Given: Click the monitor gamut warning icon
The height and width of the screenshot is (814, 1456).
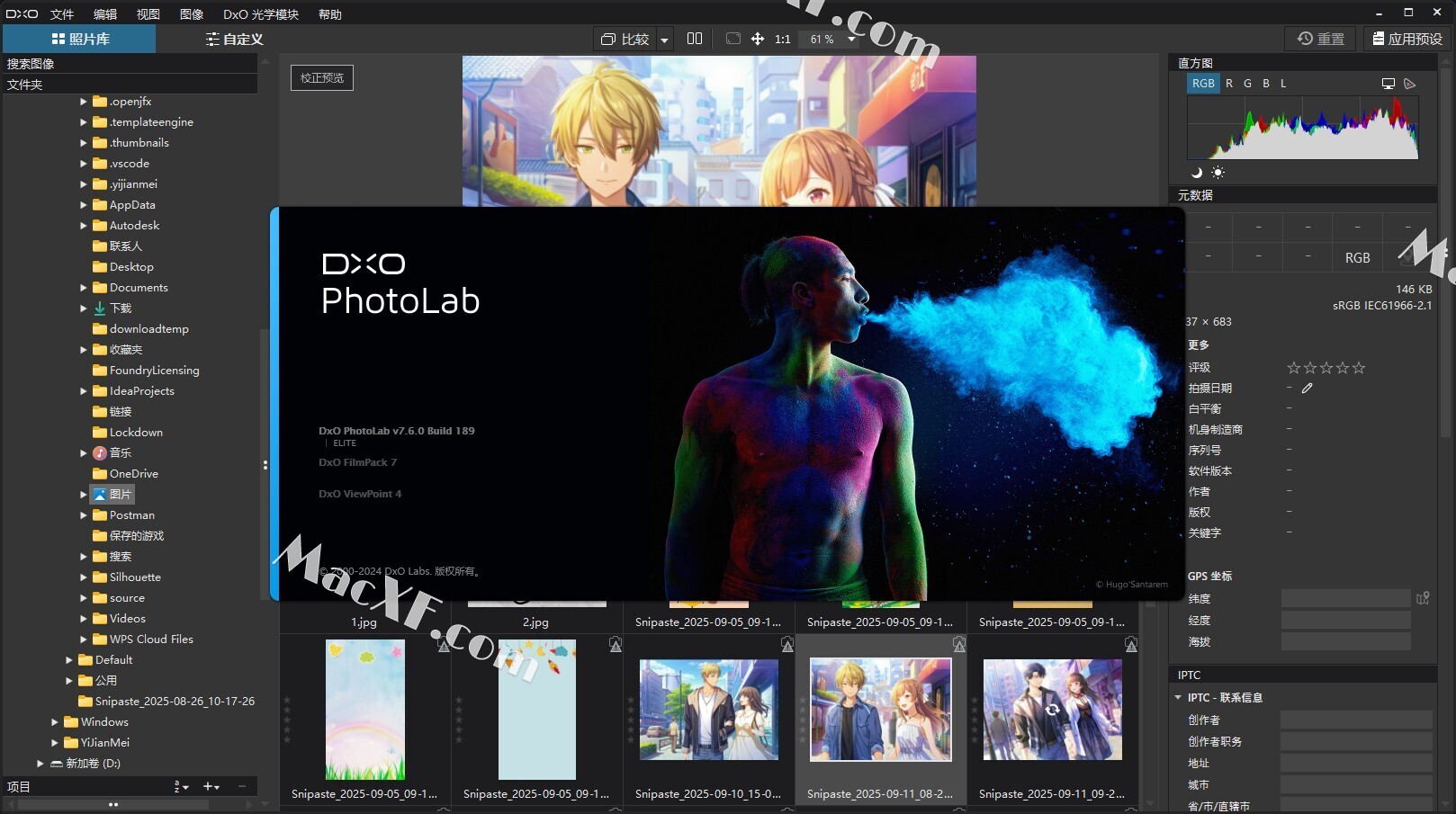Looking at the screenshot, I should (1388, 84).
